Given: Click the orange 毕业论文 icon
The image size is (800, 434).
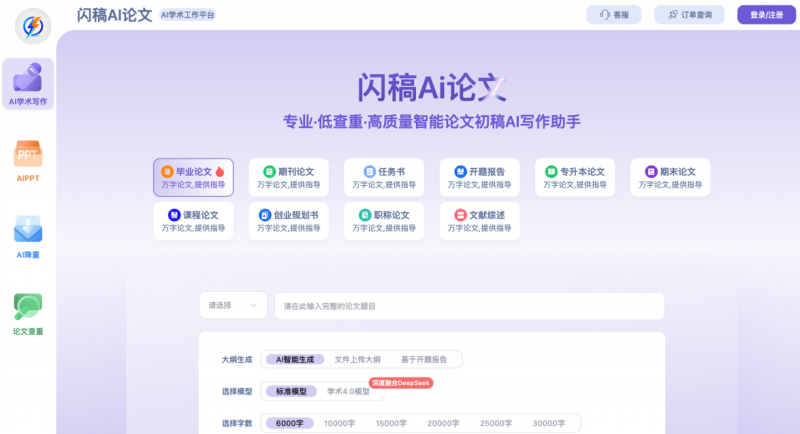Looking at the screenshot, I should point(167,171).
